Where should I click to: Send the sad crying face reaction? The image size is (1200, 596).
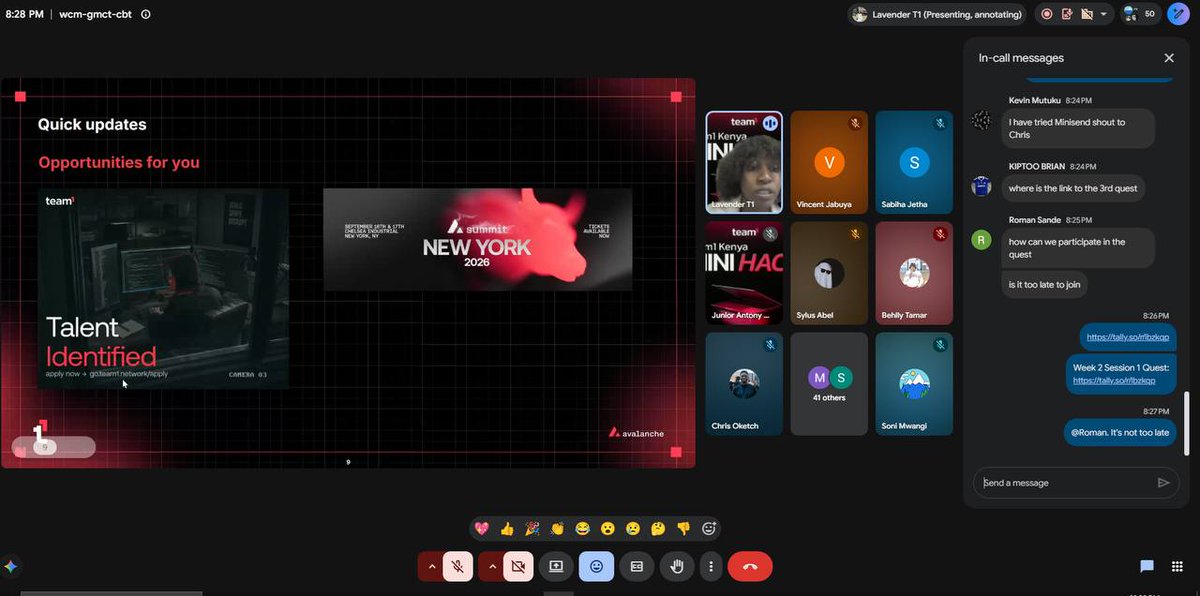point(633,528)
